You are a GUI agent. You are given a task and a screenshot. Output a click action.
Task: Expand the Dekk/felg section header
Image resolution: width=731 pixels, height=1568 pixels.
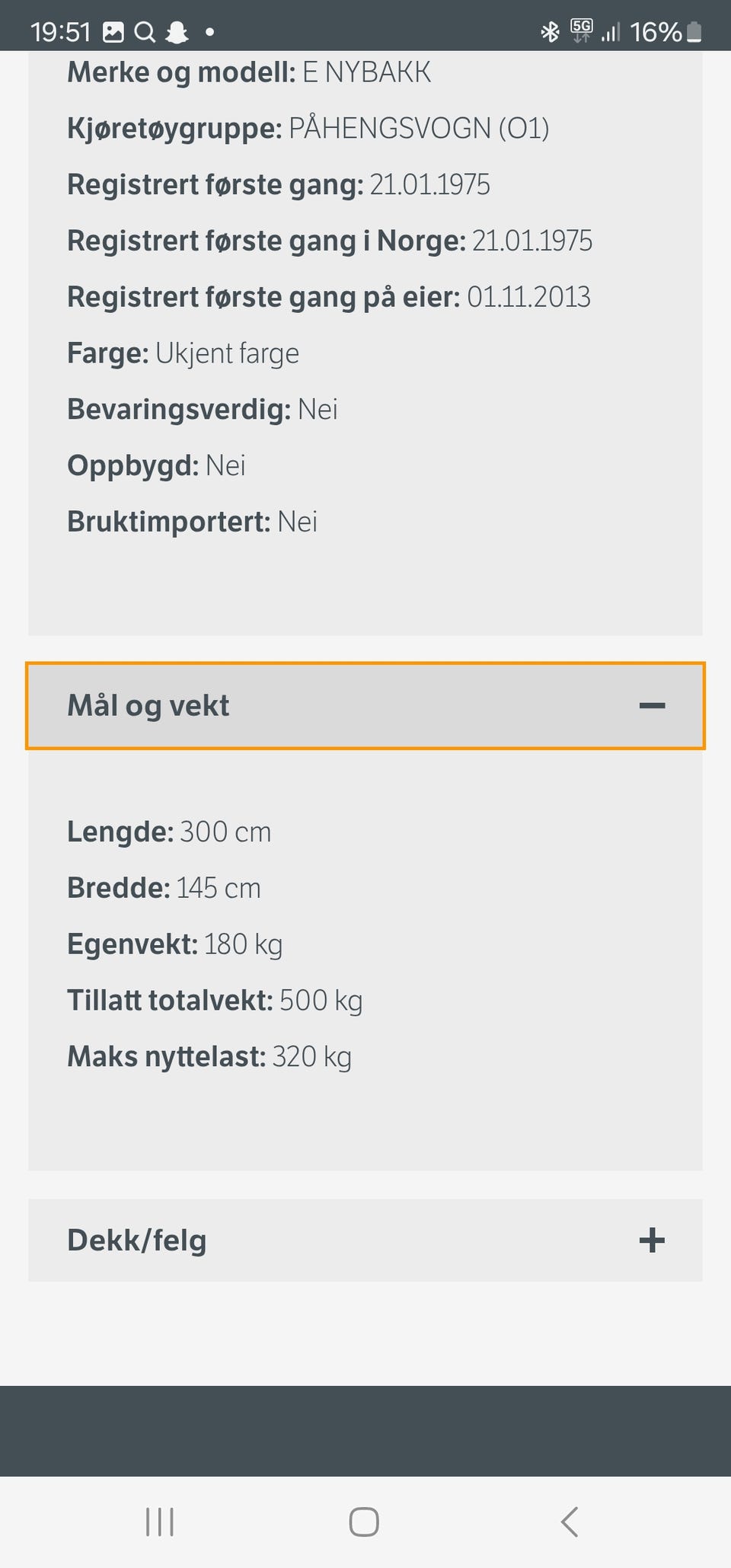coord(137,1241)
